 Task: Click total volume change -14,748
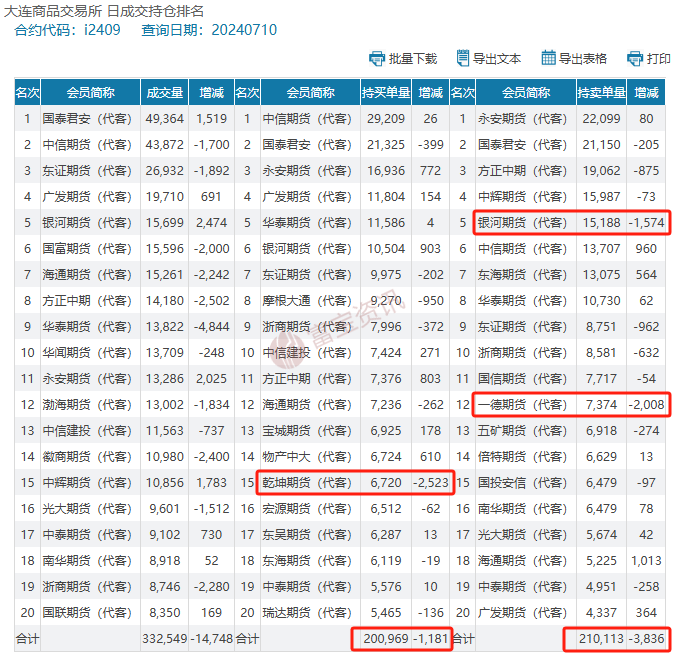[212, 639]
